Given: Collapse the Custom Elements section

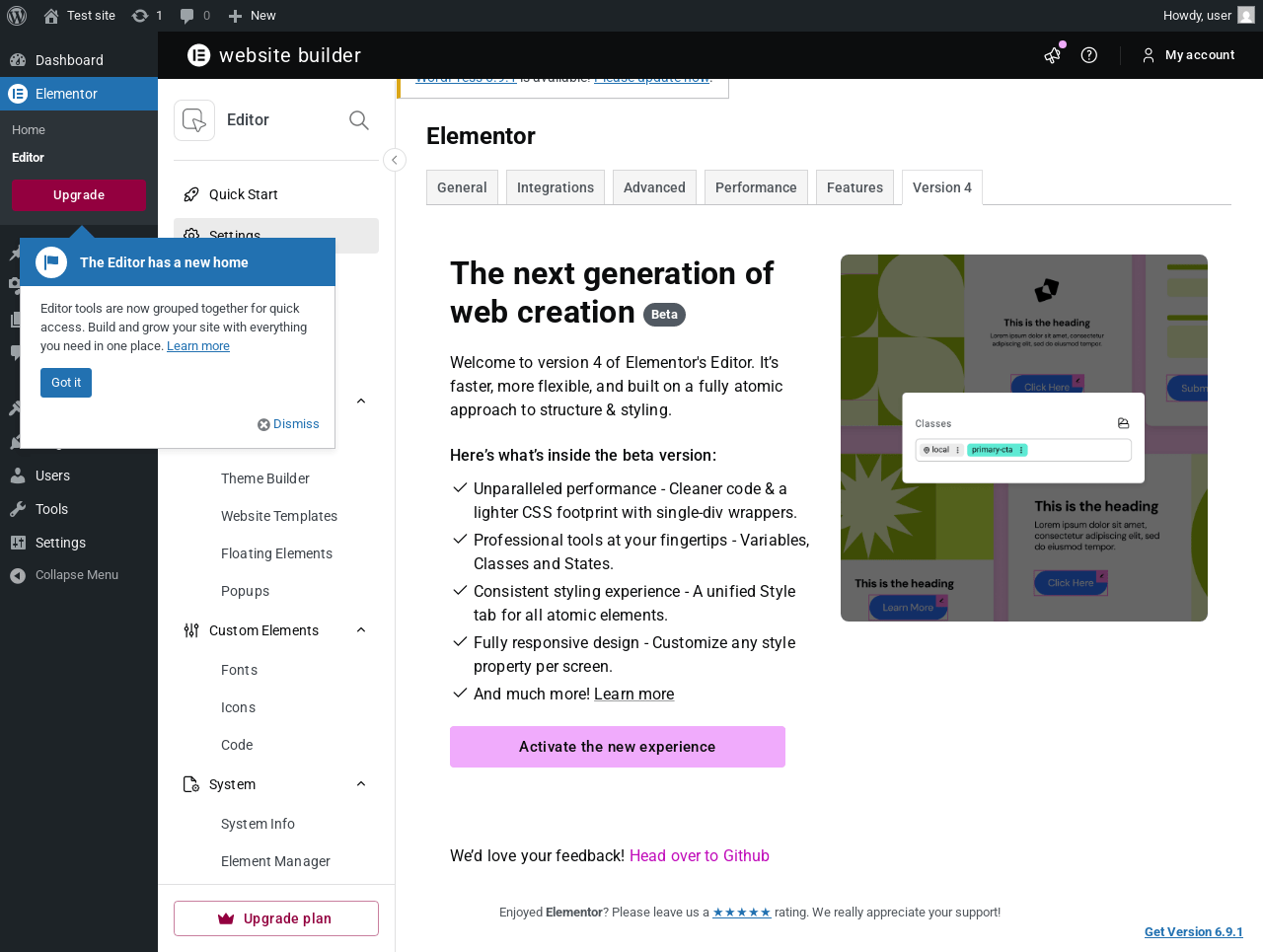Looking at the screenshot, I should coord(361,630).
